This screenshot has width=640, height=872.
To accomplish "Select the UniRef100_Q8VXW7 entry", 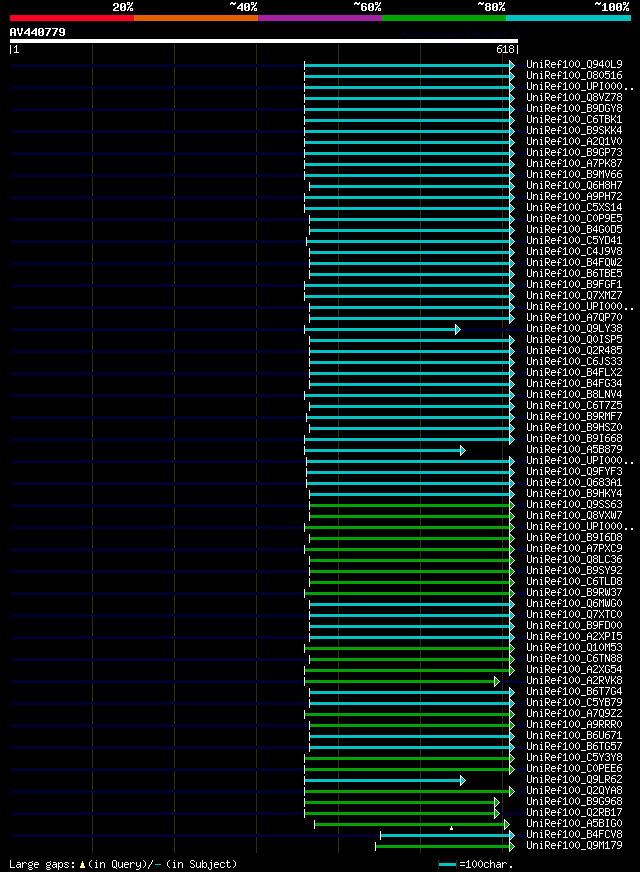I will (x=574, y=516).
